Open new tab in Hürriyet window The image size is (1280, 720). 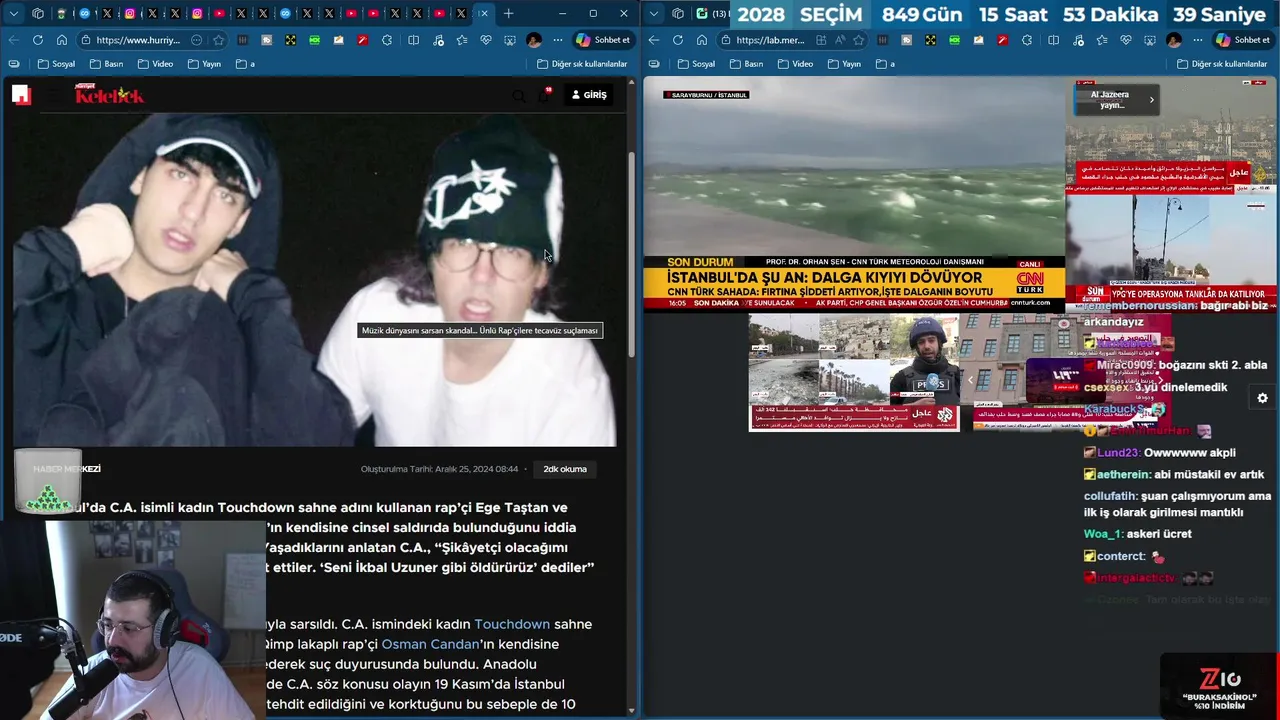coord(508,13)
